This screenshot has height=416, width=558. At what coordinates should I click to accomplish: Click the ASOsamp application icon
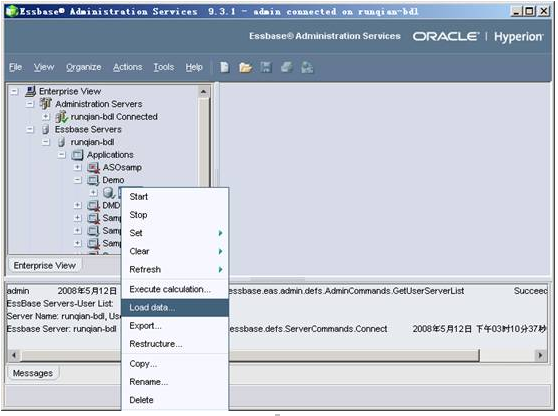(93, 168)
